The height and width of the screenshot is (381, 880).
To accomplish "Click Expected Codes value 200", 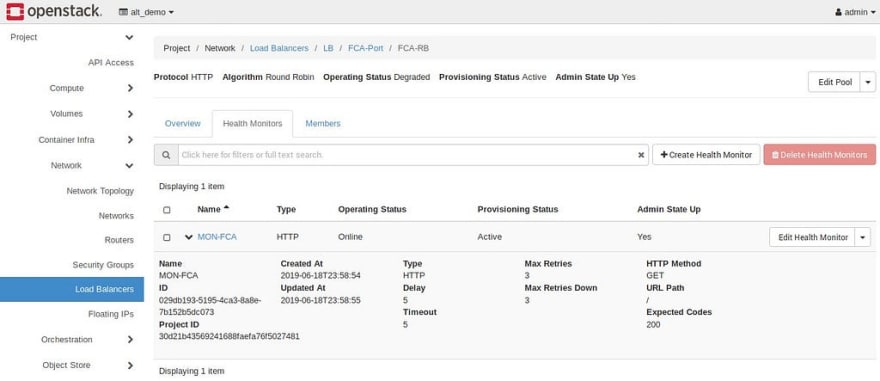I will point(653,324).
